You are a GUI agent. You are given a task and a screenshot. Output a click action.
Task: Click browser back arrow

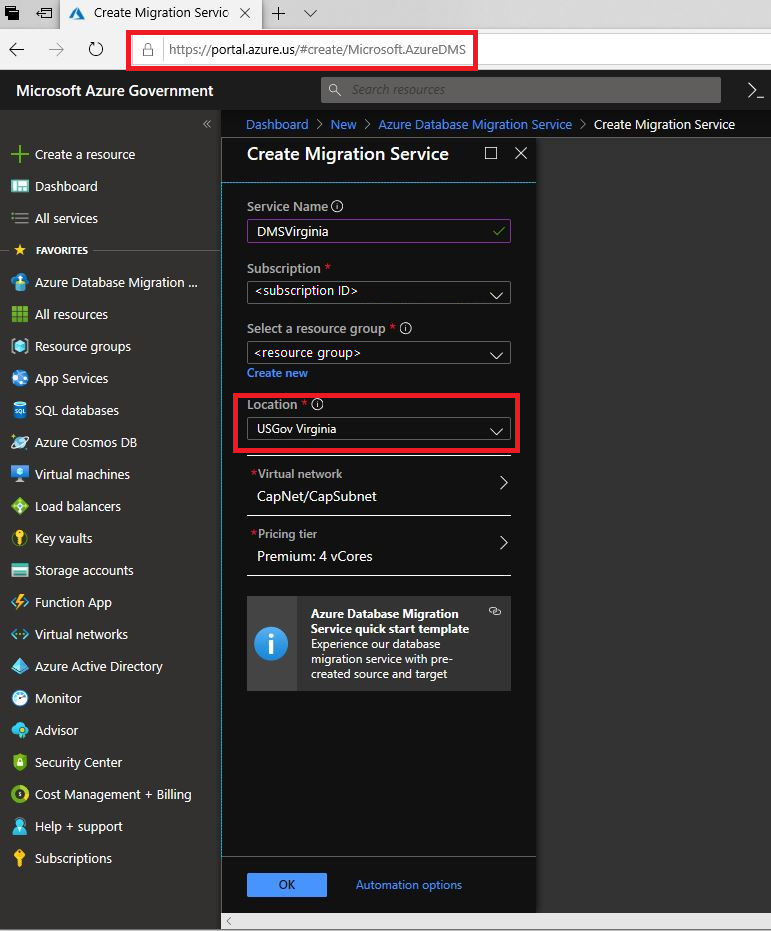coord(17,49)
